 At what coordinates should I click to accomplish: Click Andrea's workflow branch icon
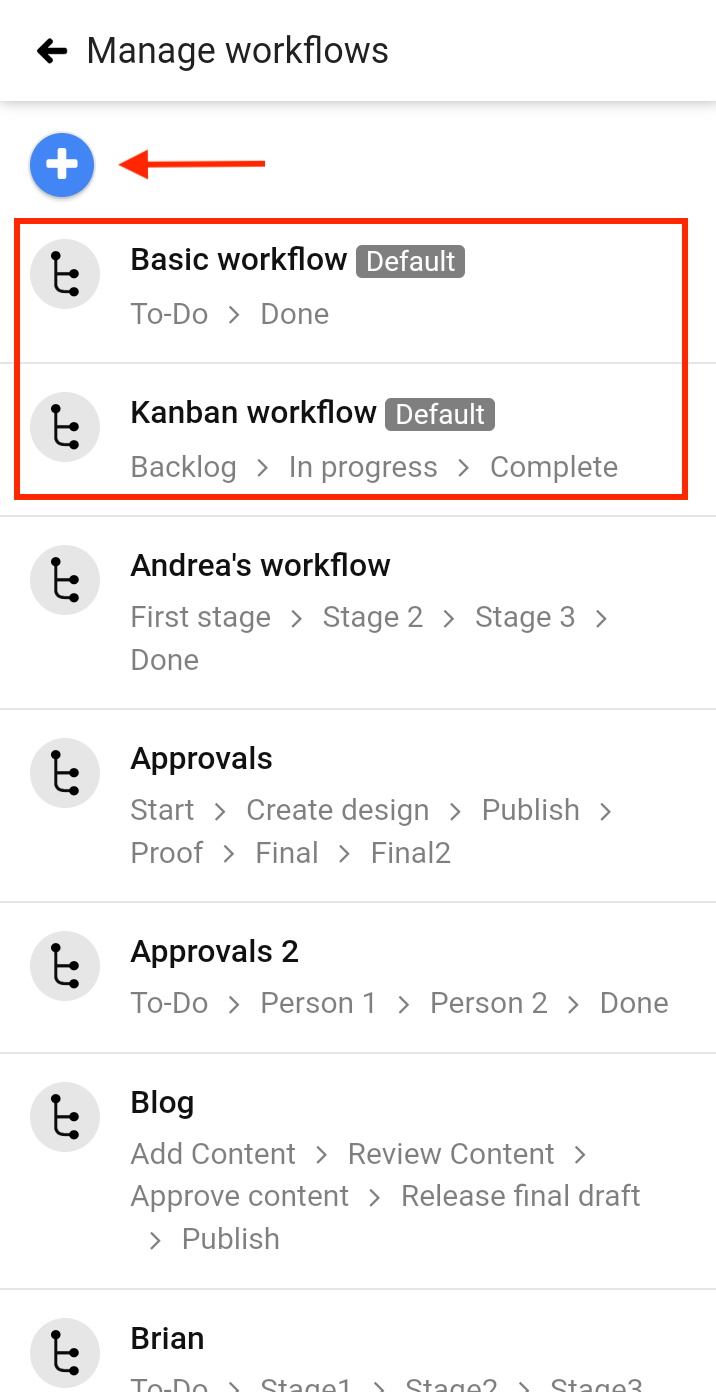[65, 580]
